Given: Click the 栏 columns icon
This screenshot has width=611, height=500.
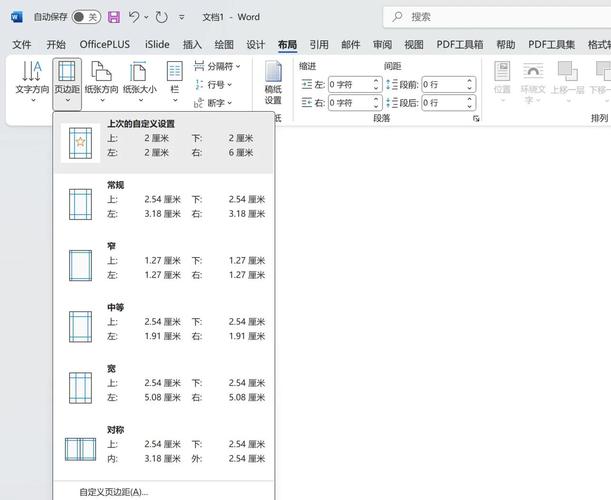Looking at the screenshot, I should tap(175, 82).
